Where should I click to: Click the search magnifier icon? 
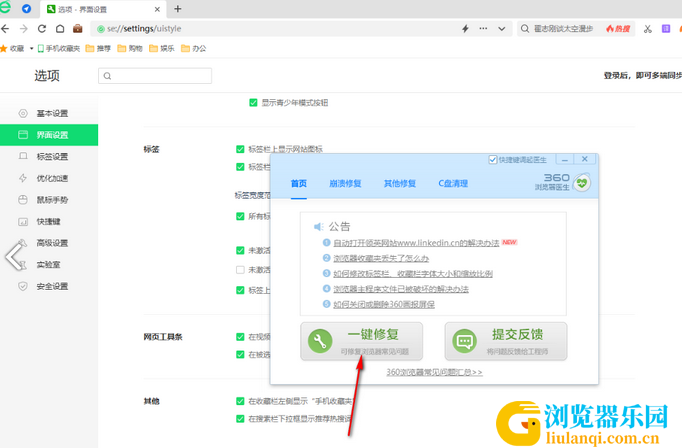[x=525, y=29]
